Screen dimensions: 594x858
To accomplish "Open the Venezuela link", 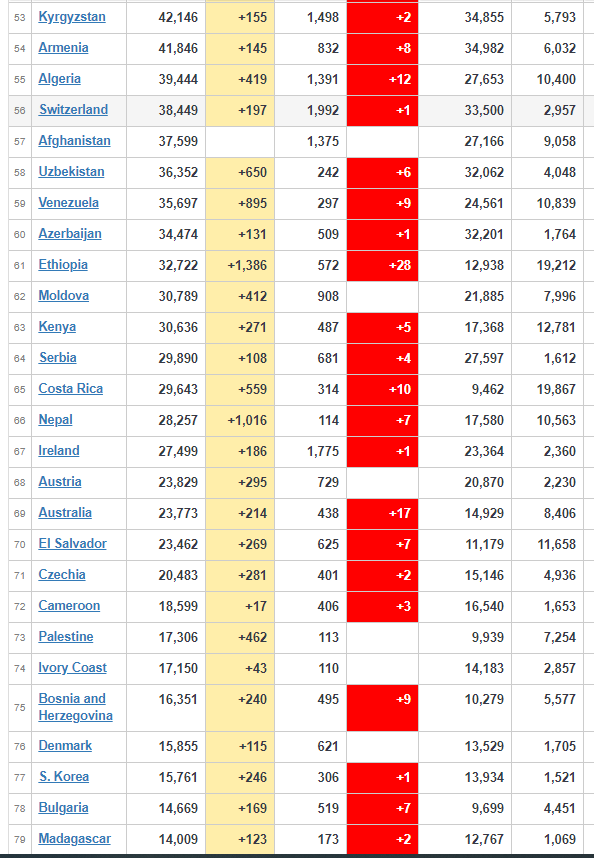I will pyautogui.click(x=68, y=202).
